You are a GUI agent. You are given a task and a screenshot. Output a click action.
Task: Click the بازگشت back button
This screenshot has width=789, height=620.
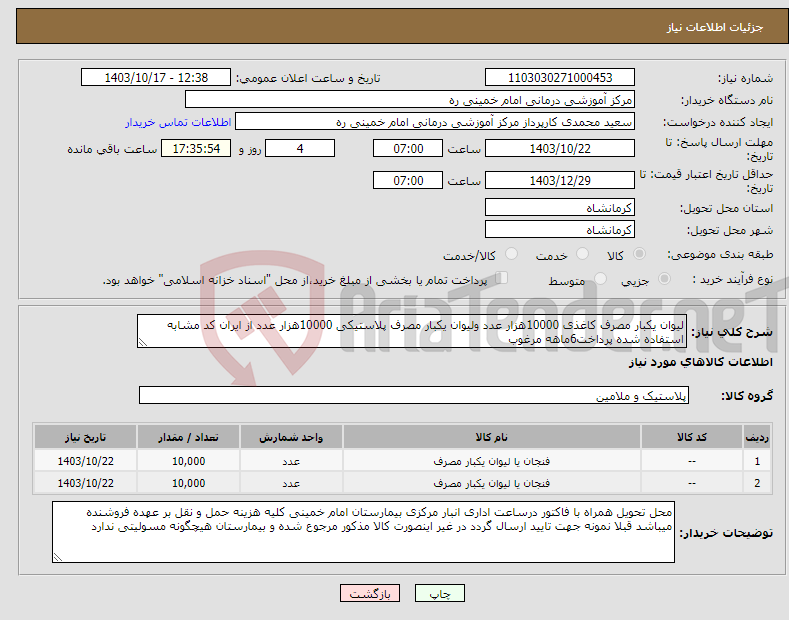click(x=370, y=594)
